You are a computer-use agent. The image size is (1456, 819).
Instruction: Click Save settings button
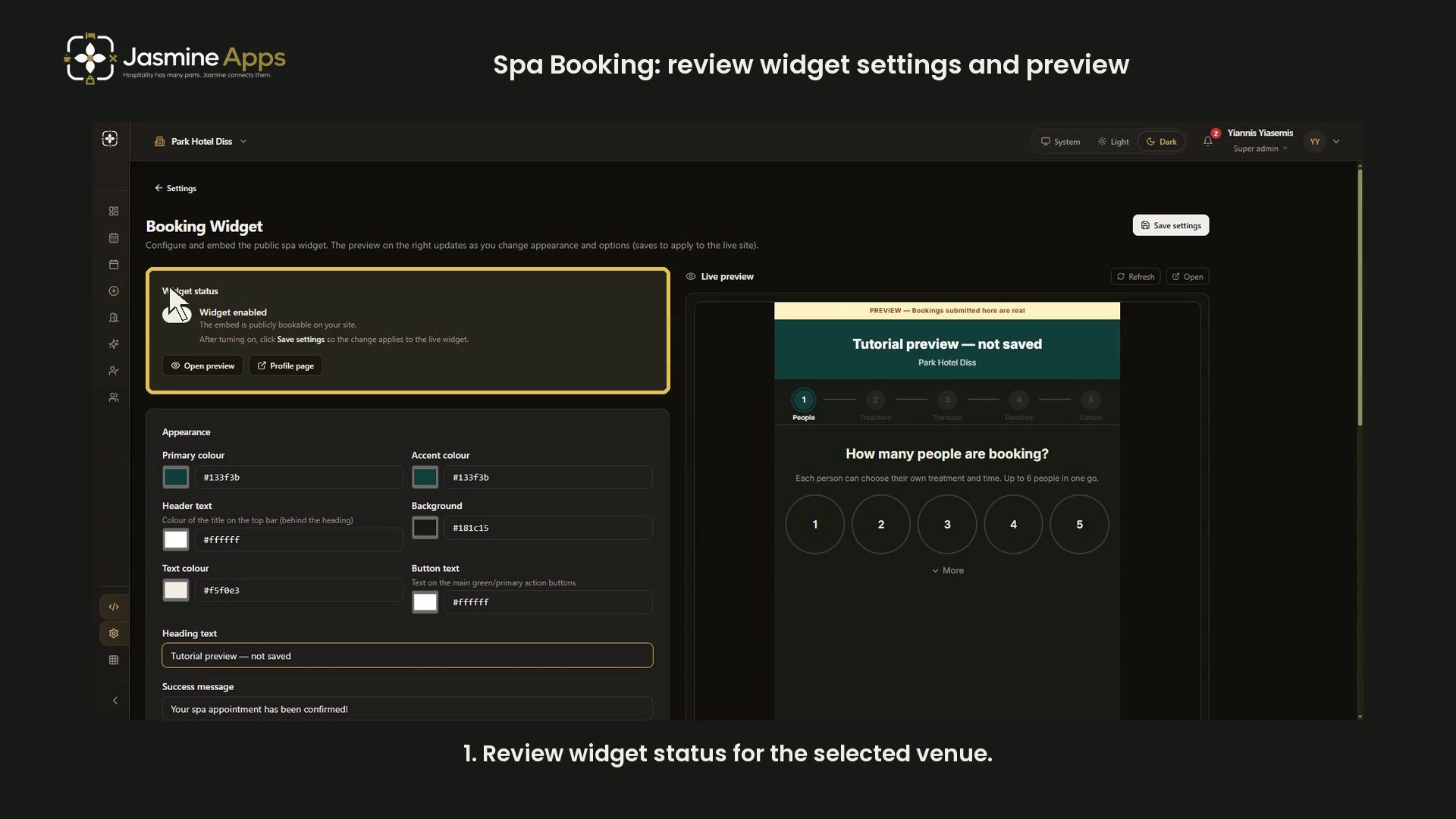point(1171,225)
